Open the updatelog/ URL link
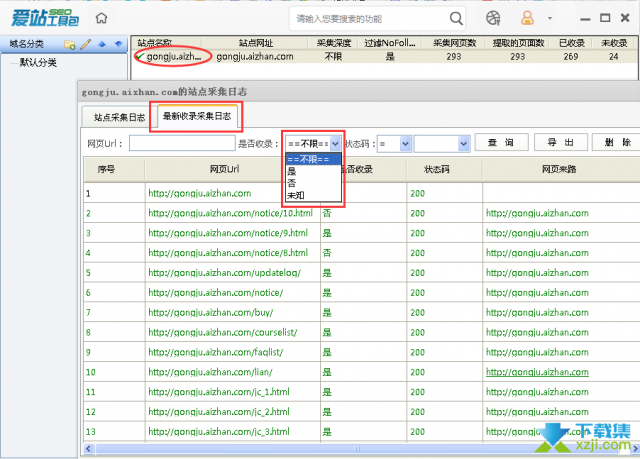Screen dimensions: 640x459 click(x=224, y=273)
